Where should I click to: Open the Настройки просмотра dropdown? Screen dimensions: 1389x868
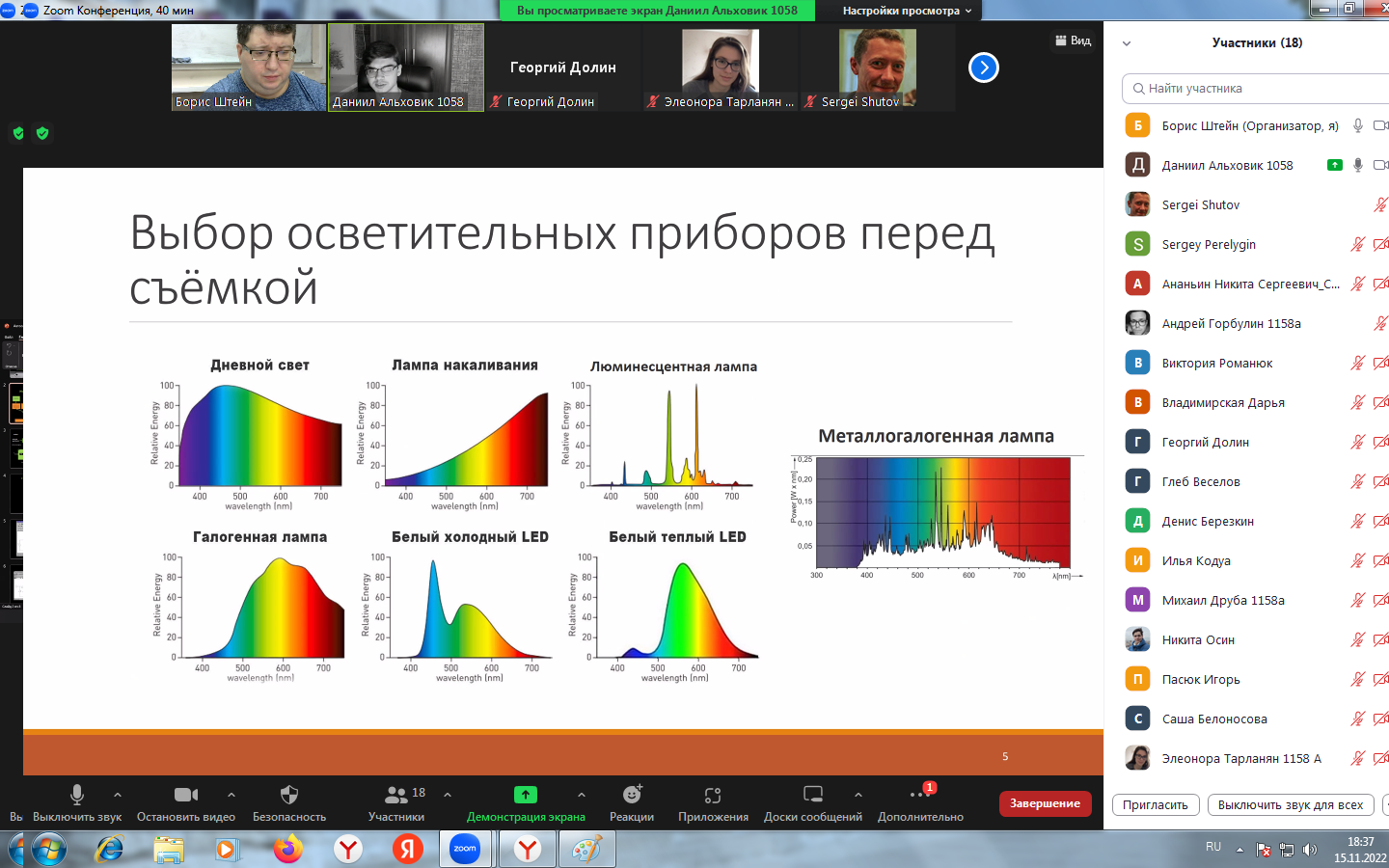(x=907, y=11)
